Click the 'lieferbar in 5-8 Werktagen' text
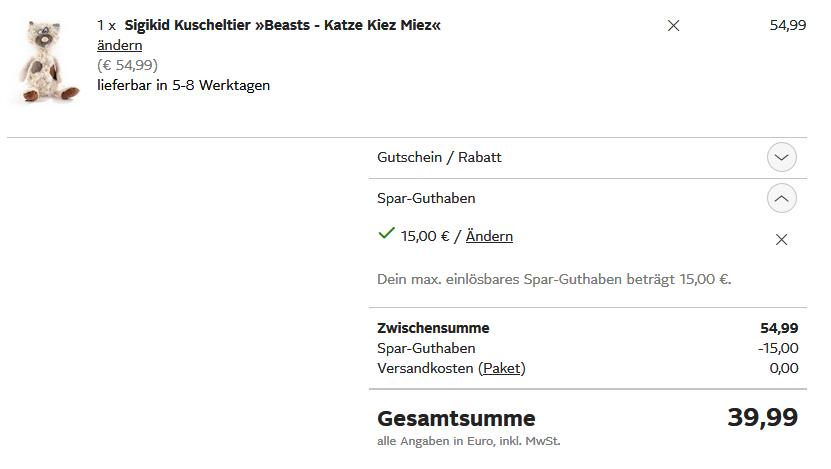Screen dimensions: 831x469 click(x=183, y=85)
